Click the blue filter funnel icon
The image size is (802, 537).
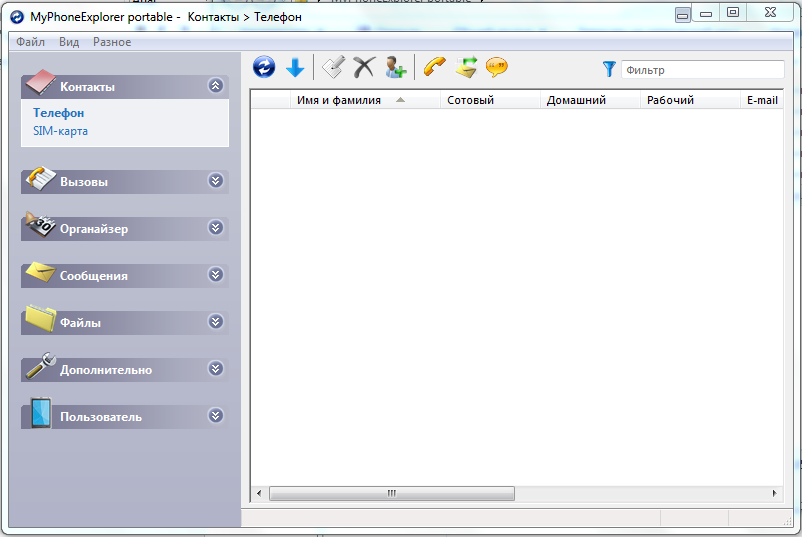pyautogui.click(x=609, y=69)
